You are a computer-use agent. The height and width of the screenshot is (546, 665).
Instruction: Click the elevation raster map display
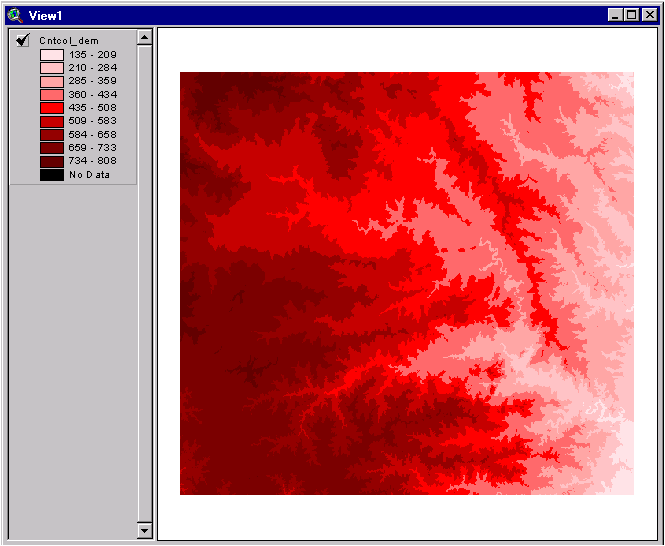coord(406,283)
